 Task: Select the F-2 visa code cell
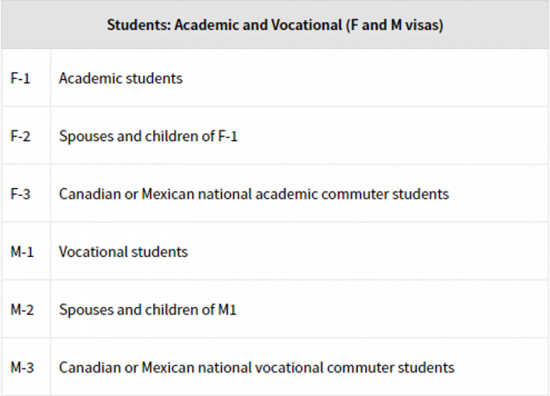[26, 136]
